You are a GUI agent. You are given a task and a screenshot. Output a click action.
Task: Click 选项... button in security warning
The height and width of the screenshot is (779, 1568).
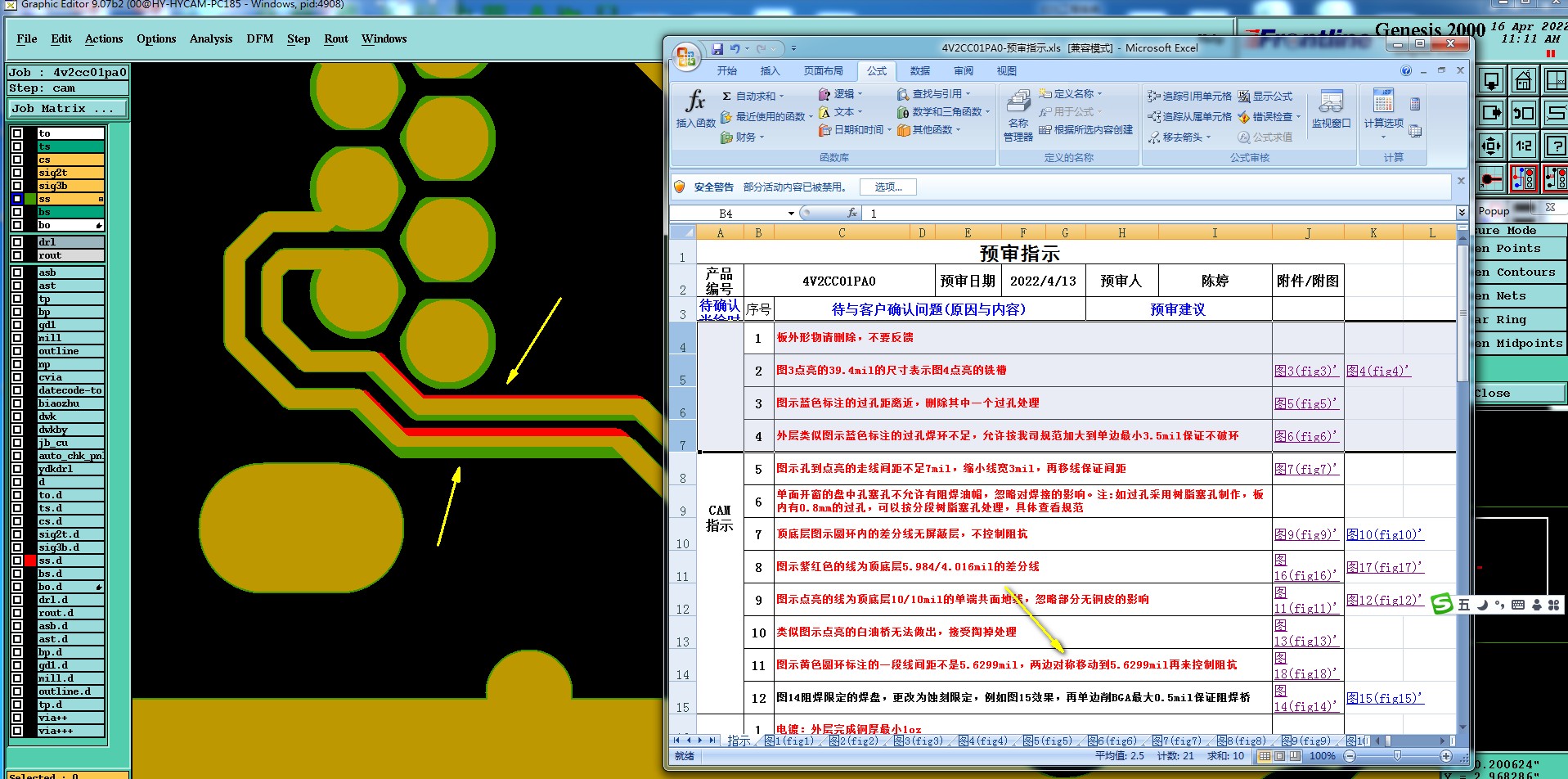(888, 187)
